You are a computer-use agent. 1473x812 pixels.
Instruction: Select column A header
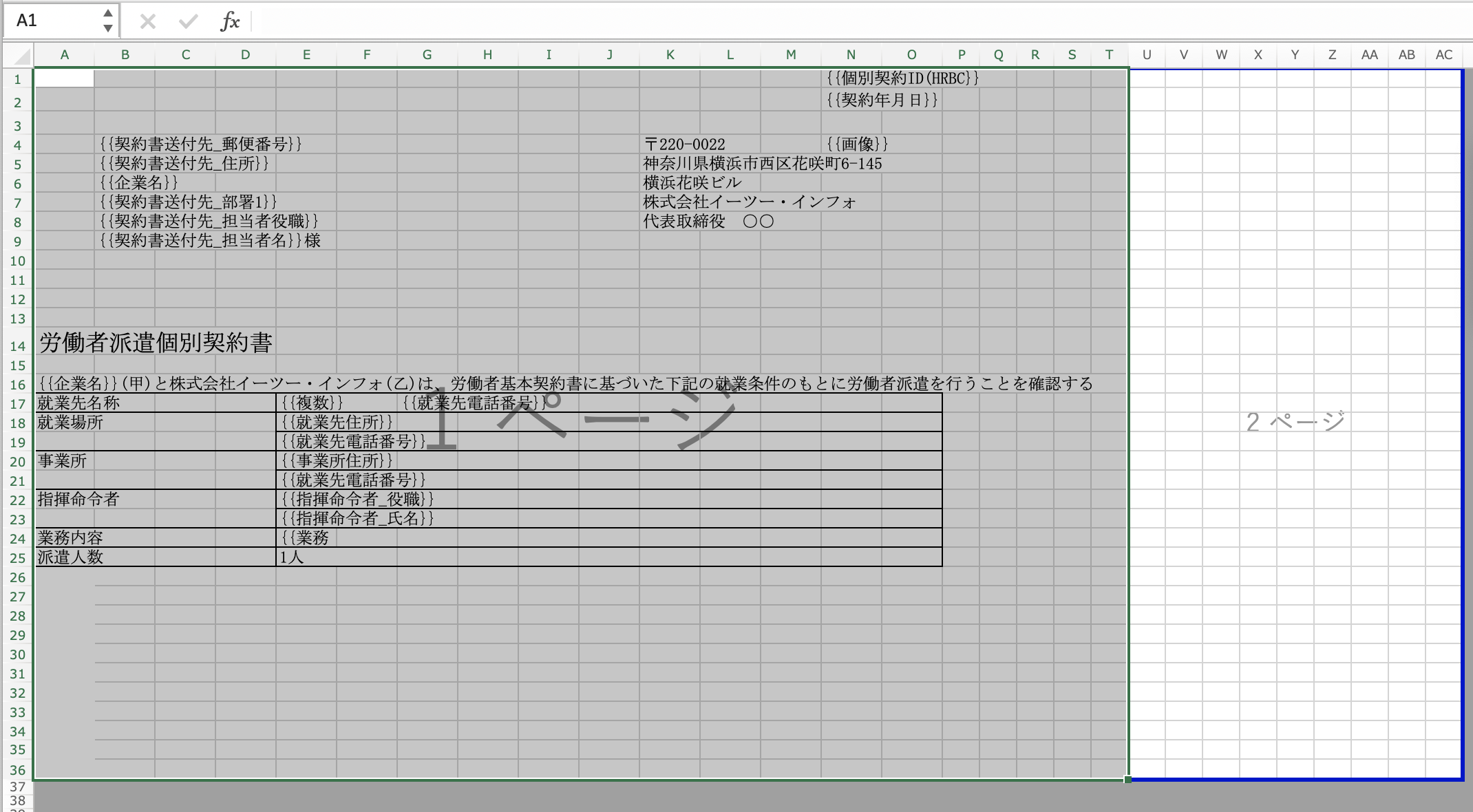(x=65, y=55)
